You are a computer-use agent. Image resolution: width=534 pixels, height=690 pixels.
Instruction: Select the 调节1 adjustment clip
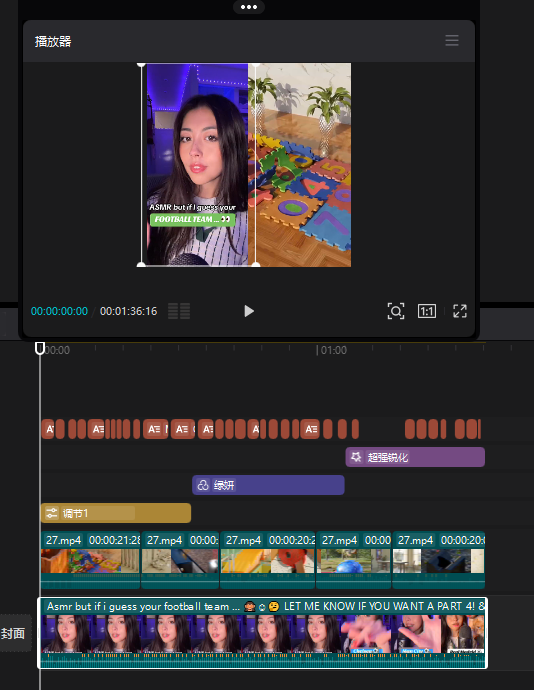(116, 513)
